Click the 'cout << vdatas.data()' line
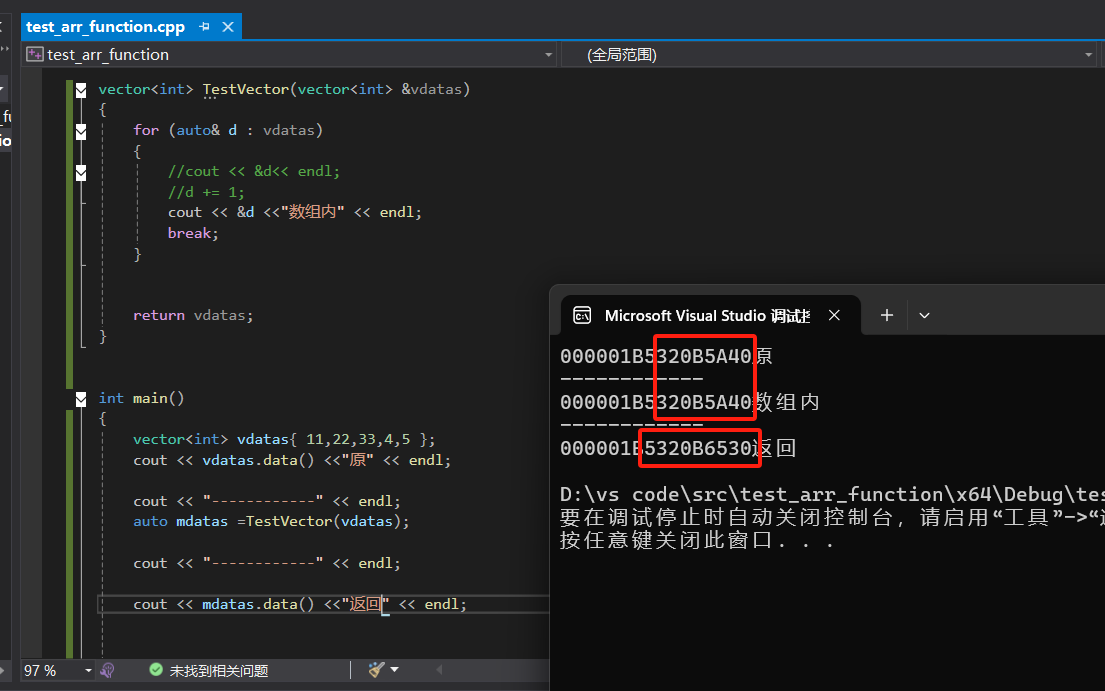1105x691 pixels. click(292, 460)
